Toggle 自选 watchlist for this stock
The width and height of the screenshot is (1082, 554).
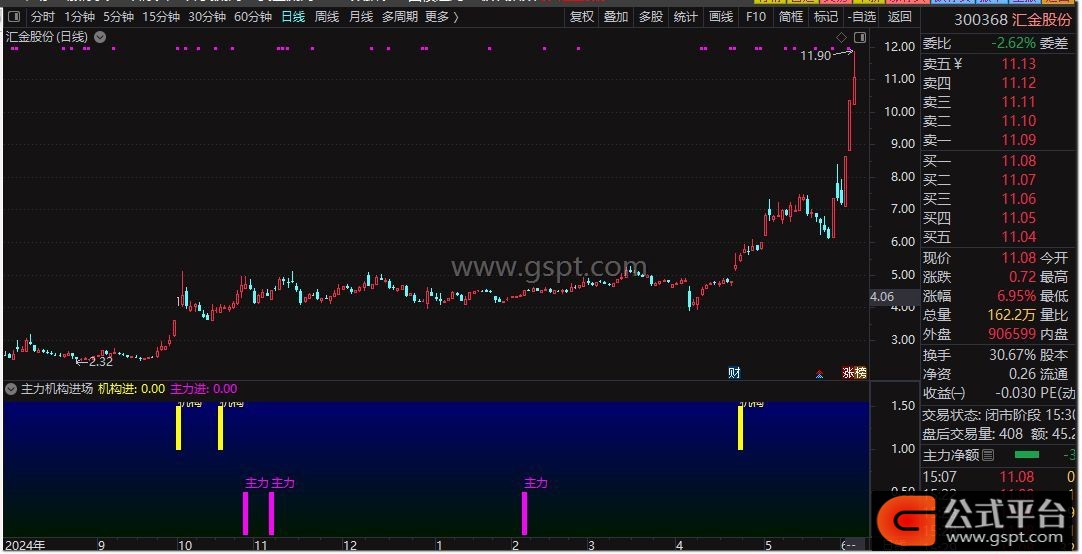coord(862,17)
